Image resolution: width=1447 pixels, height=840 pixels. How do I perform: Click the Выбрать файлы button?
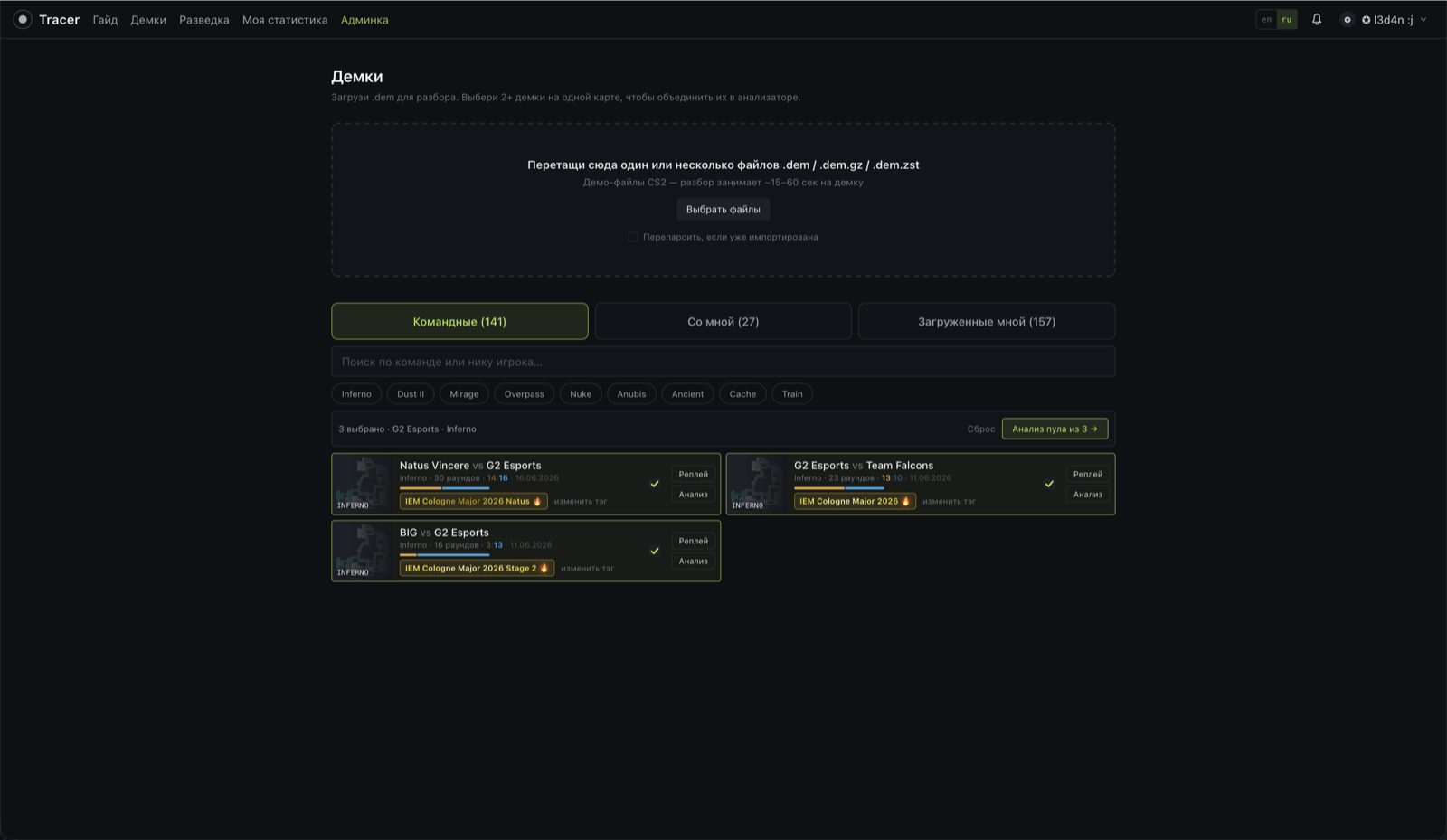click(x=723, y=209)
